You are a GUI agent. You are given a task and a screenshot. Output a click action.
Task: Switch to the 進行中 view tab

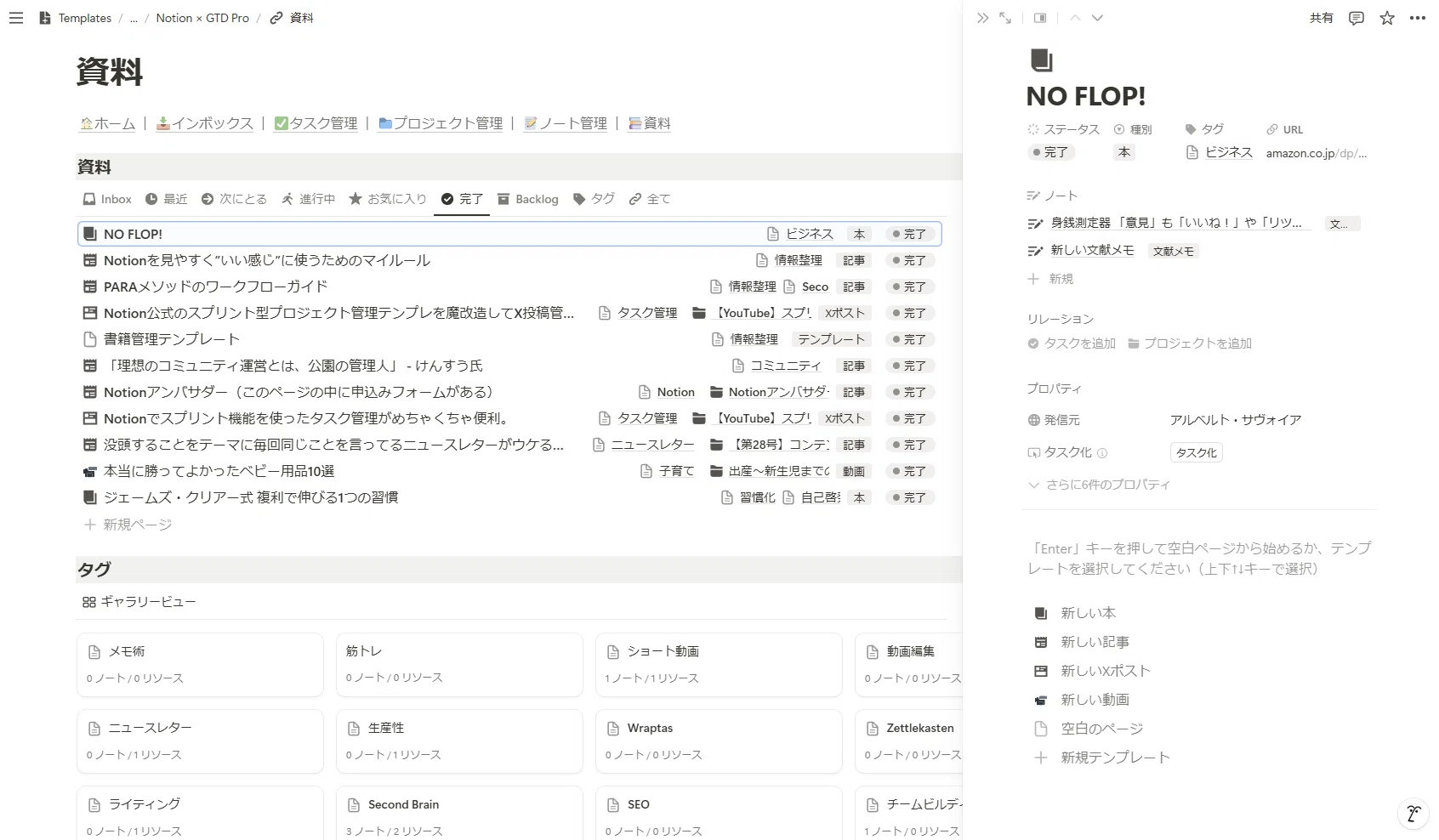pos(308,199)
